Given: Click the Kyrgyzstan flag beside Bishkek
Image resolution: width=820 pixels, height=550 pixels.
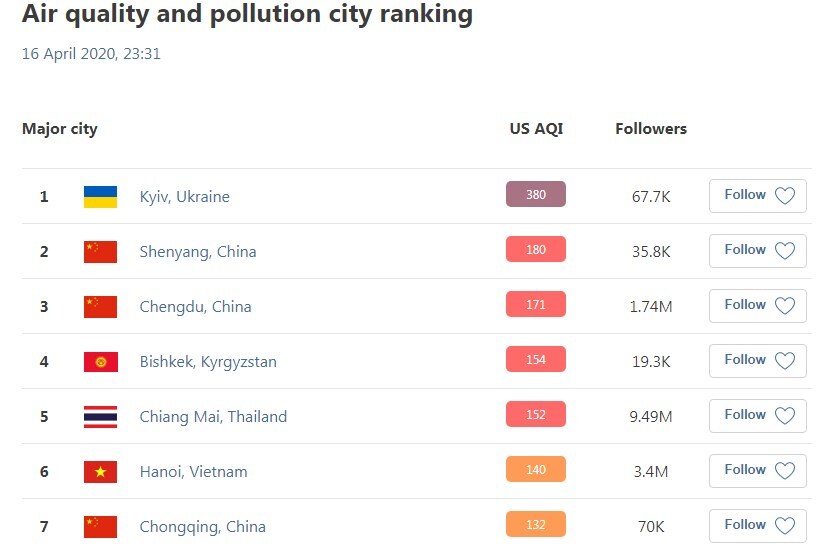Looking at the screenshot, I should pos(100,362).
